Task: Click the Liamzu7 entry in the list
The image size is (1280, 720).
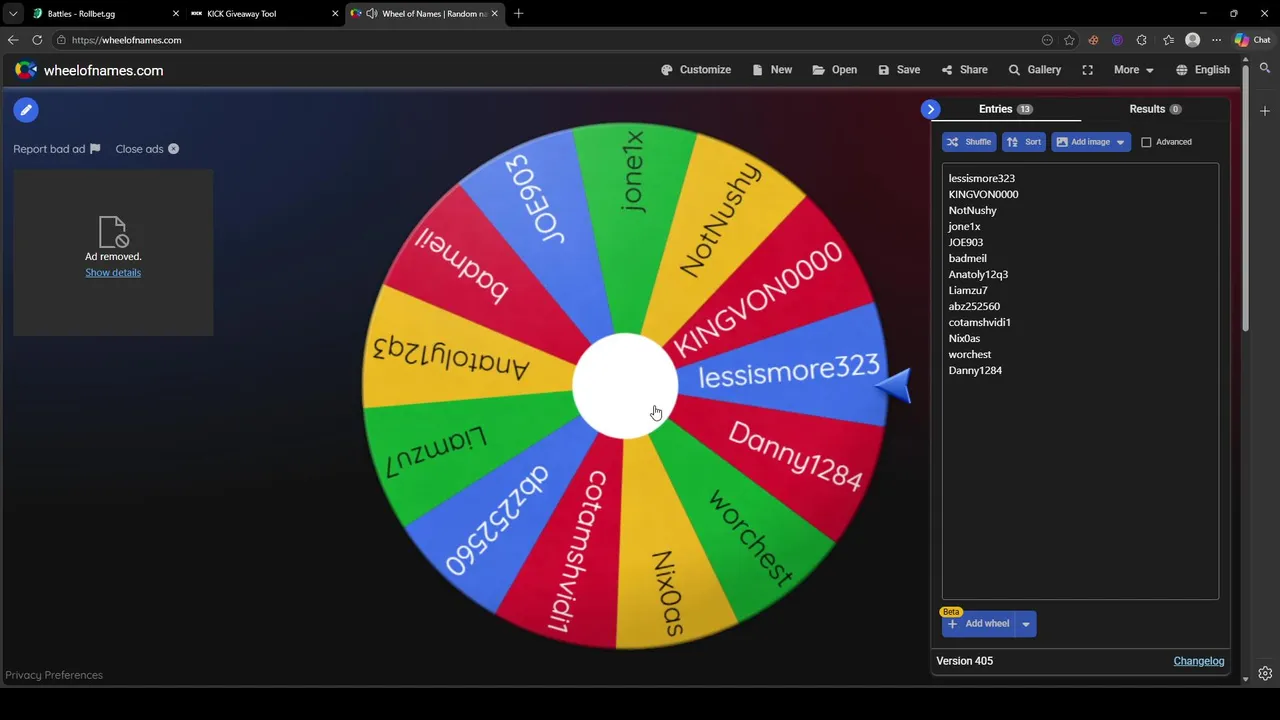Action: [968, 290]
